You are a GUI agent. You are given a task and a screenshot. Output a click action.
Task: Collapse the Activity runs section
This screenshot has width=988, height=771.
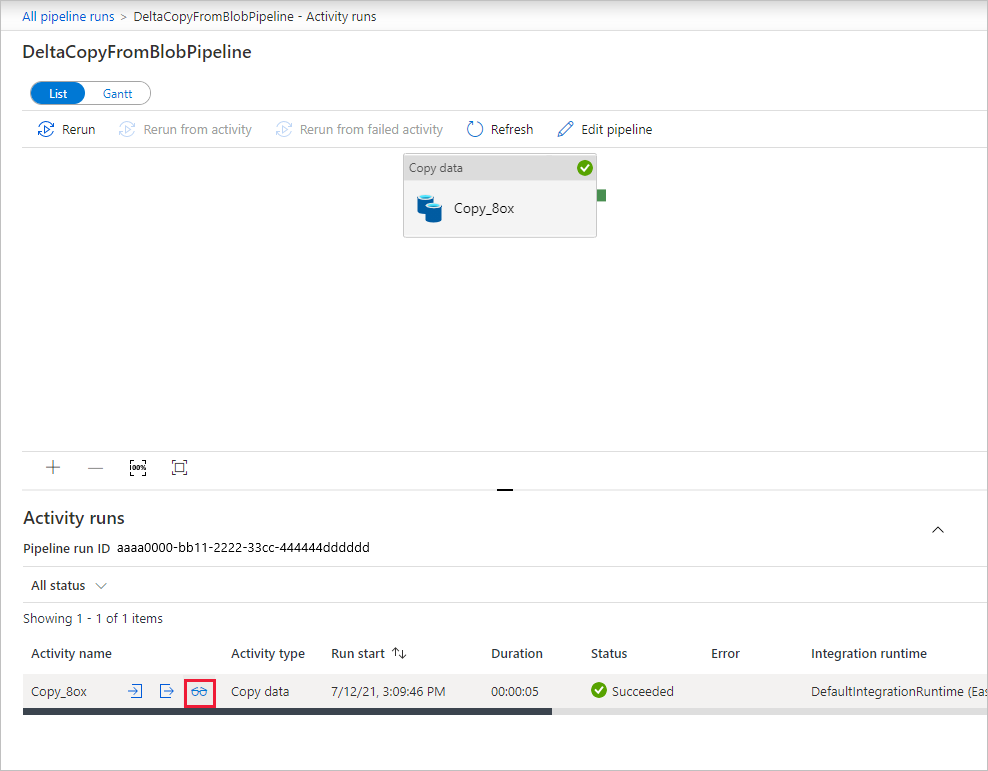coord(937,529)
